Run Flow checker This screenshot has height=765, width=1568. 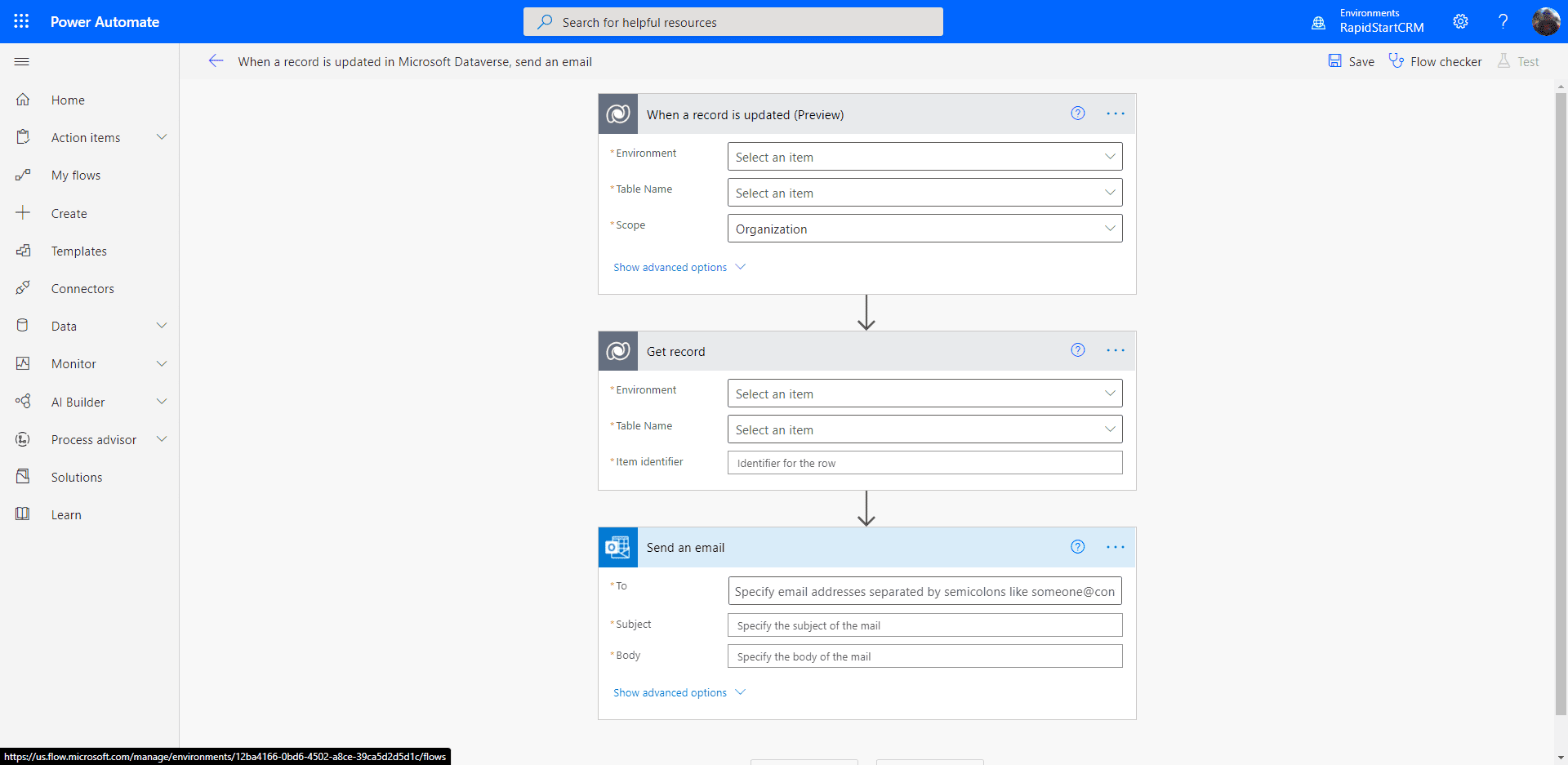pyautogui.click(x=1435, y=61)
